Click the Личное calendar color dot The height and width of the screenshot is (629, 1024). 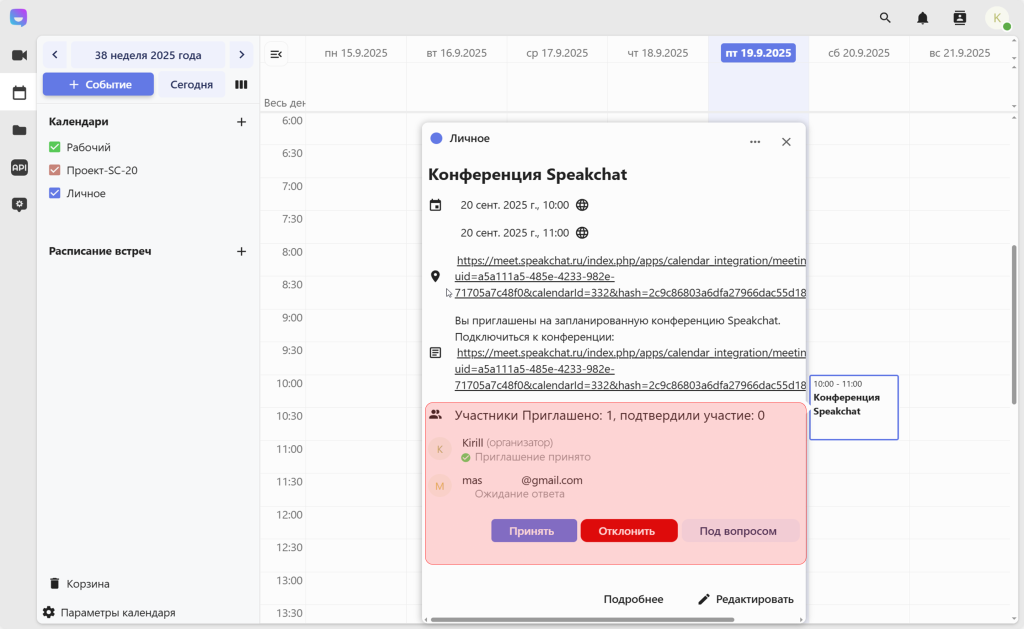436,139
